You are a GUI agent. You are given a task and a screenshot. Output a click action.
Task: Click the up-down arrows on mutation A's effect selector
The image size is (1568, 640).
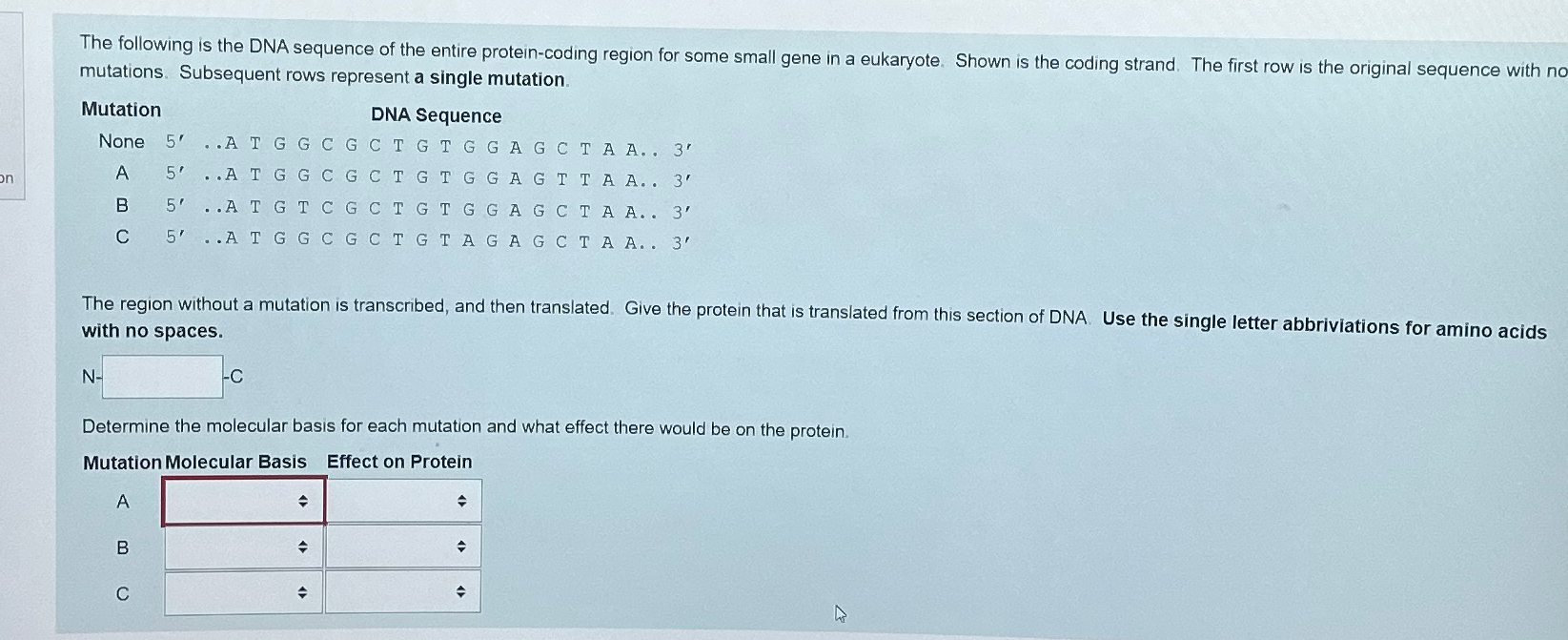click(x=463, y=499)
